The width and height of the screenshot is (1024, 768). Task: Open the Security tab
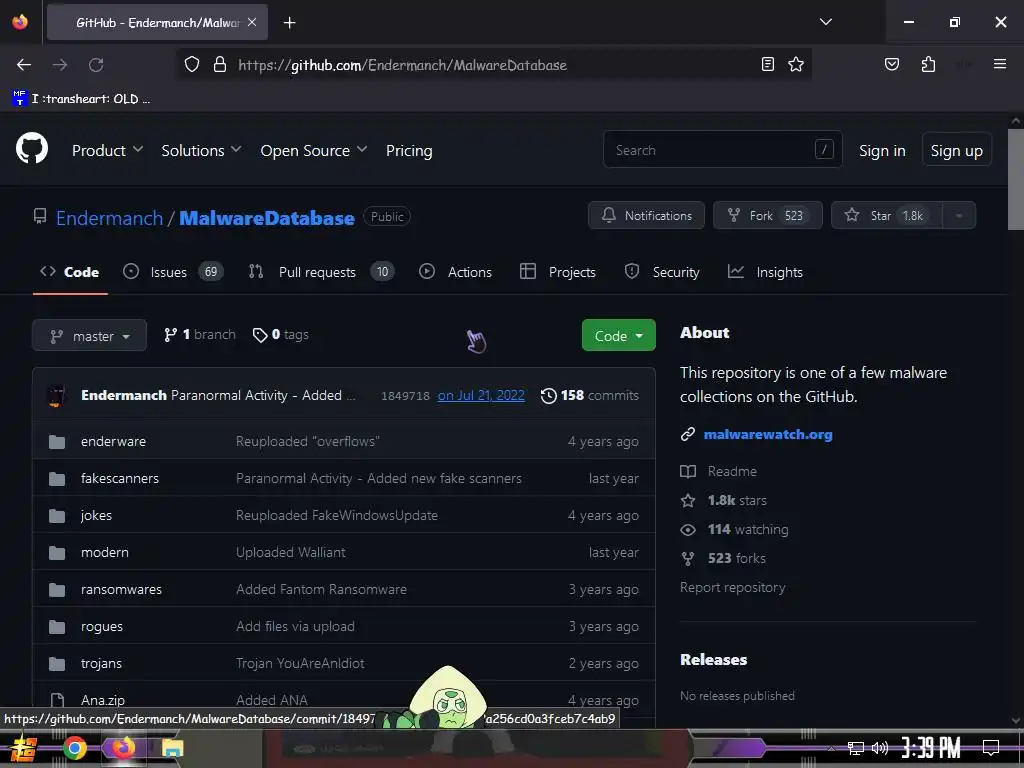(662, 272)
